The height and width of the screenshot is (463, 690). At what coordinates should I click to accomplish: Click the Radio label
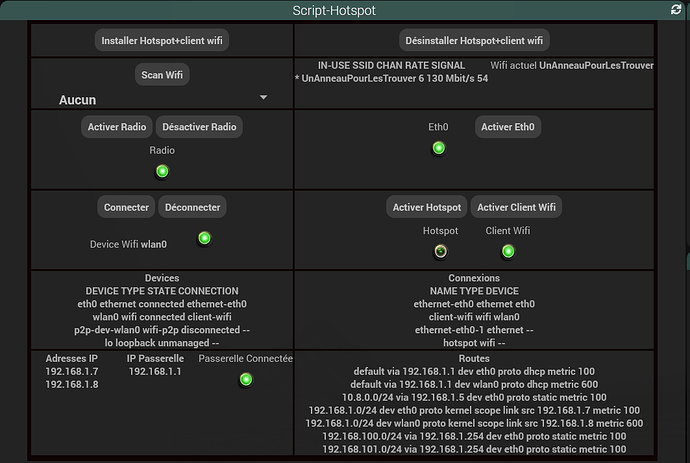pyautogui.click(x=162, y=151)
